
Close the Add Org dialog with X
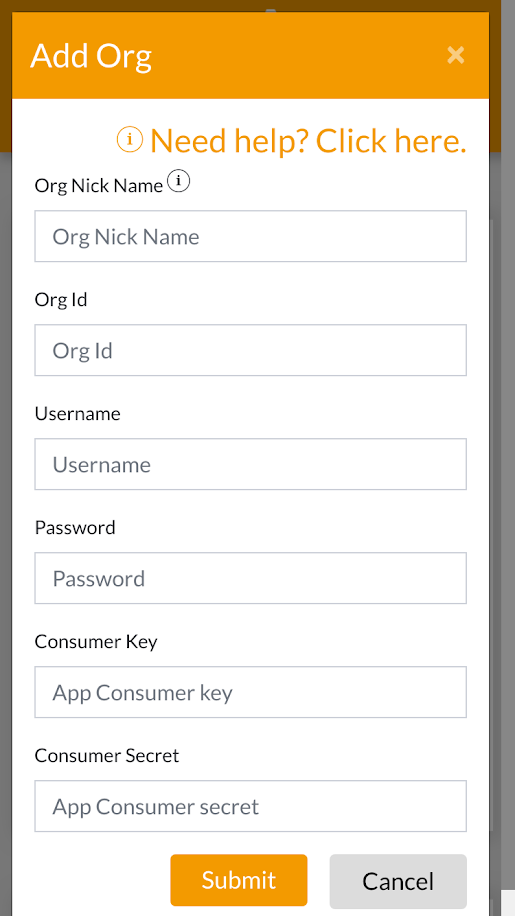(x=455, y=55)
